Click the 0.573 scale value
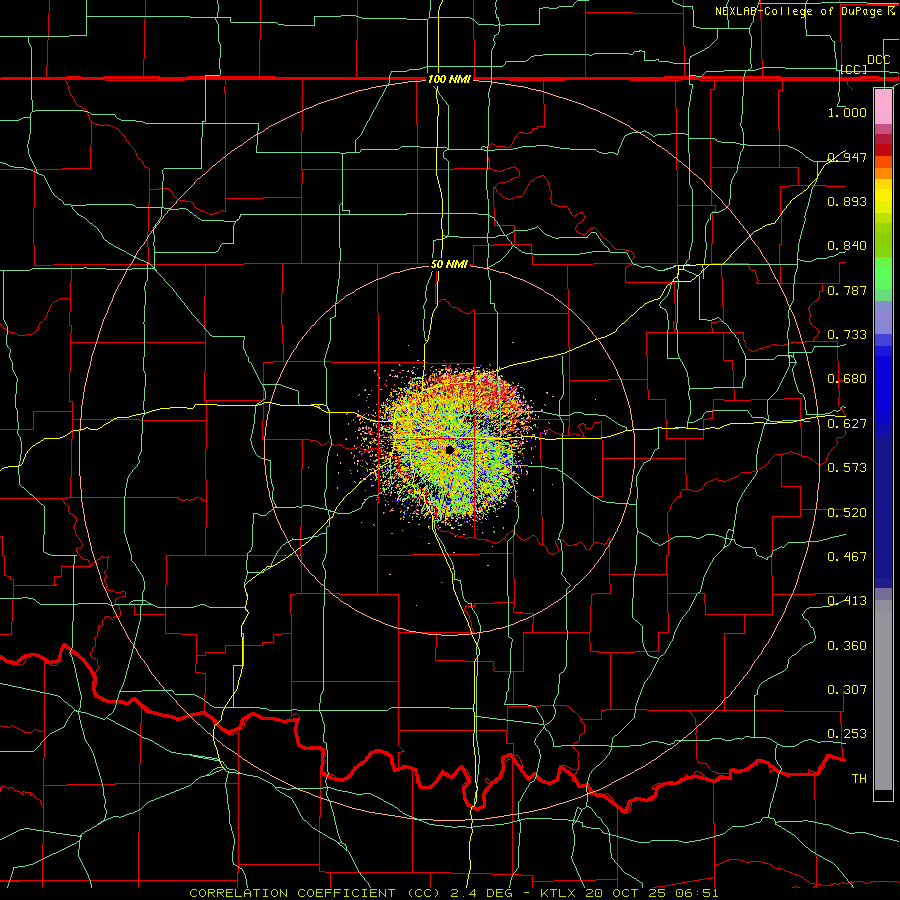This screenshot has height=900, width=900. pos(847,467)
